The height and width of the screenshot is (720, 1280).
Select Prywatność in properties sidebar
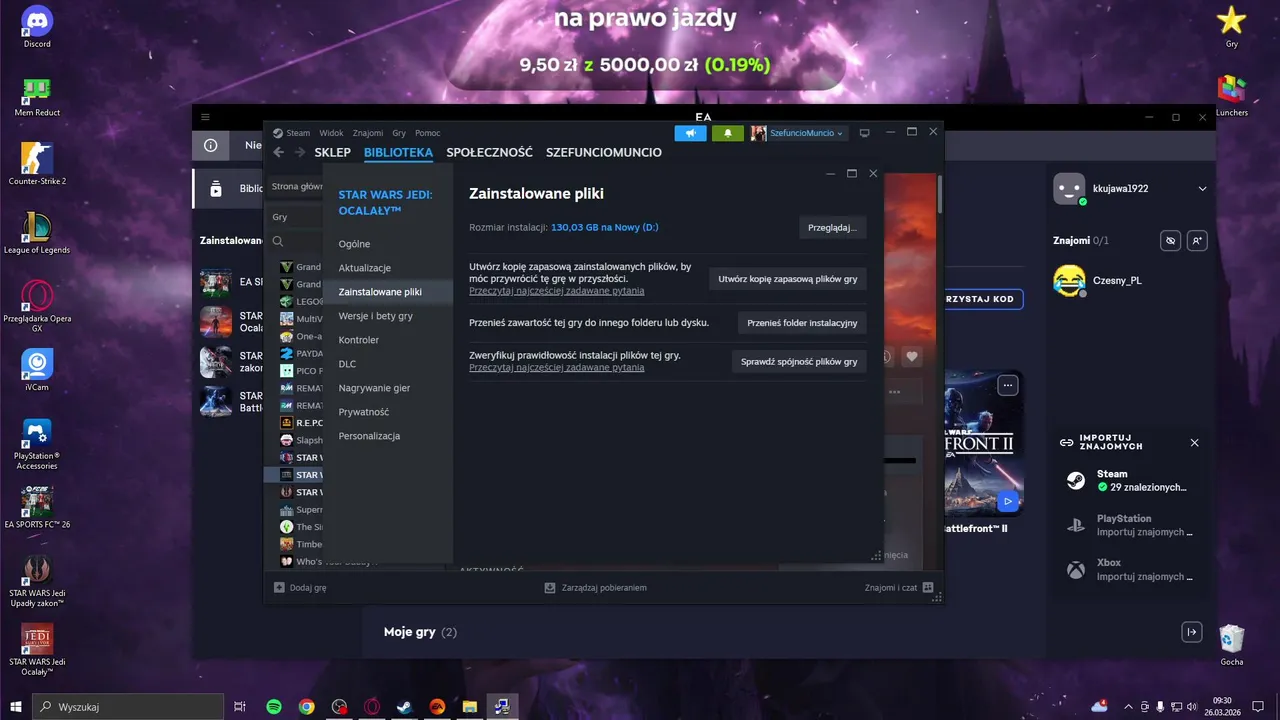point(388,412)
